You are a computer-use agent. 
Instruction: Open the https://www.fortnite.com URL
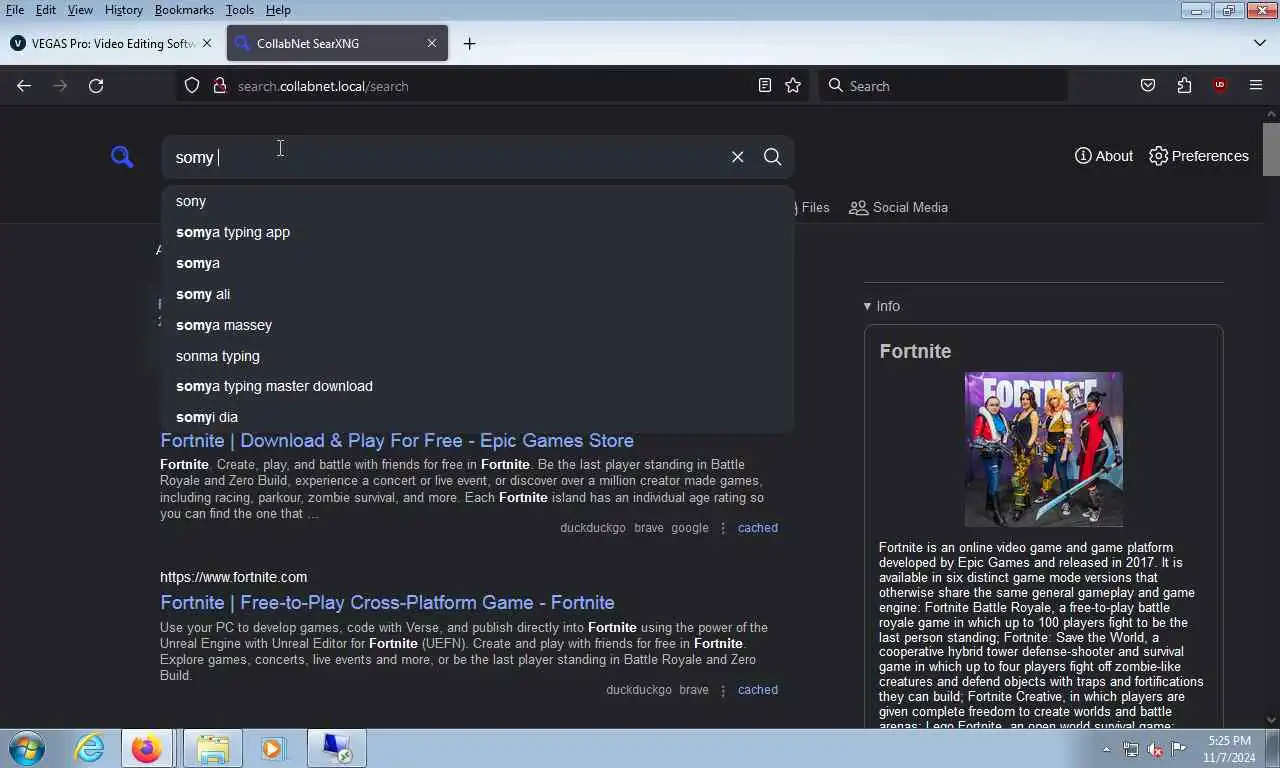[x=233, y=577]
